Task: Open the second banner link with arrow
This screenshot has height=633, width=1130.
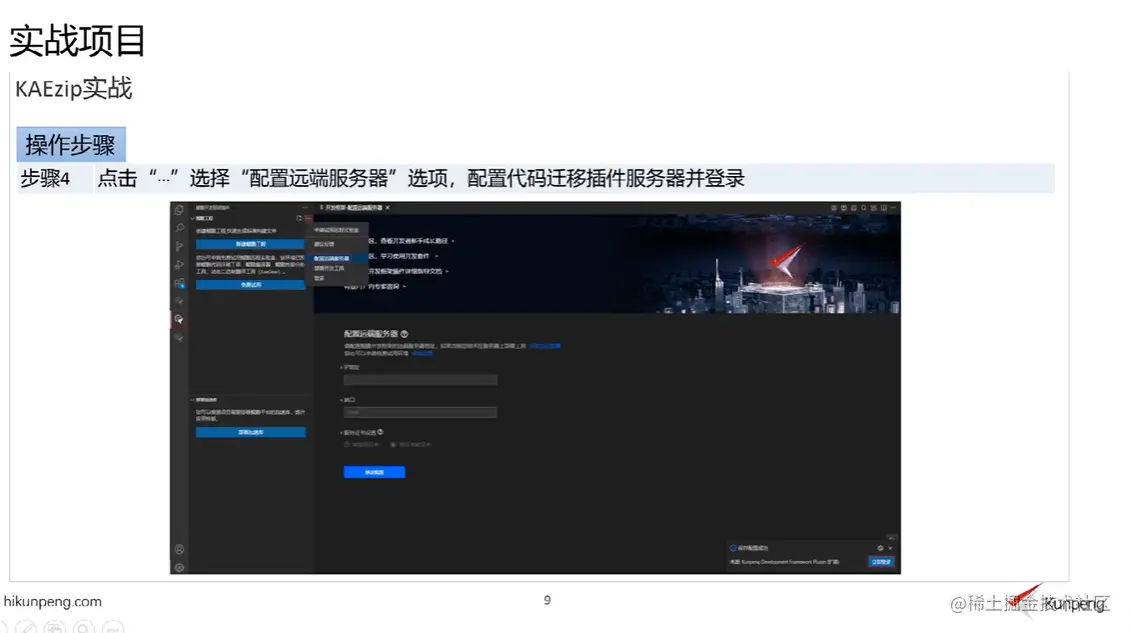Action: pos(404,256)
